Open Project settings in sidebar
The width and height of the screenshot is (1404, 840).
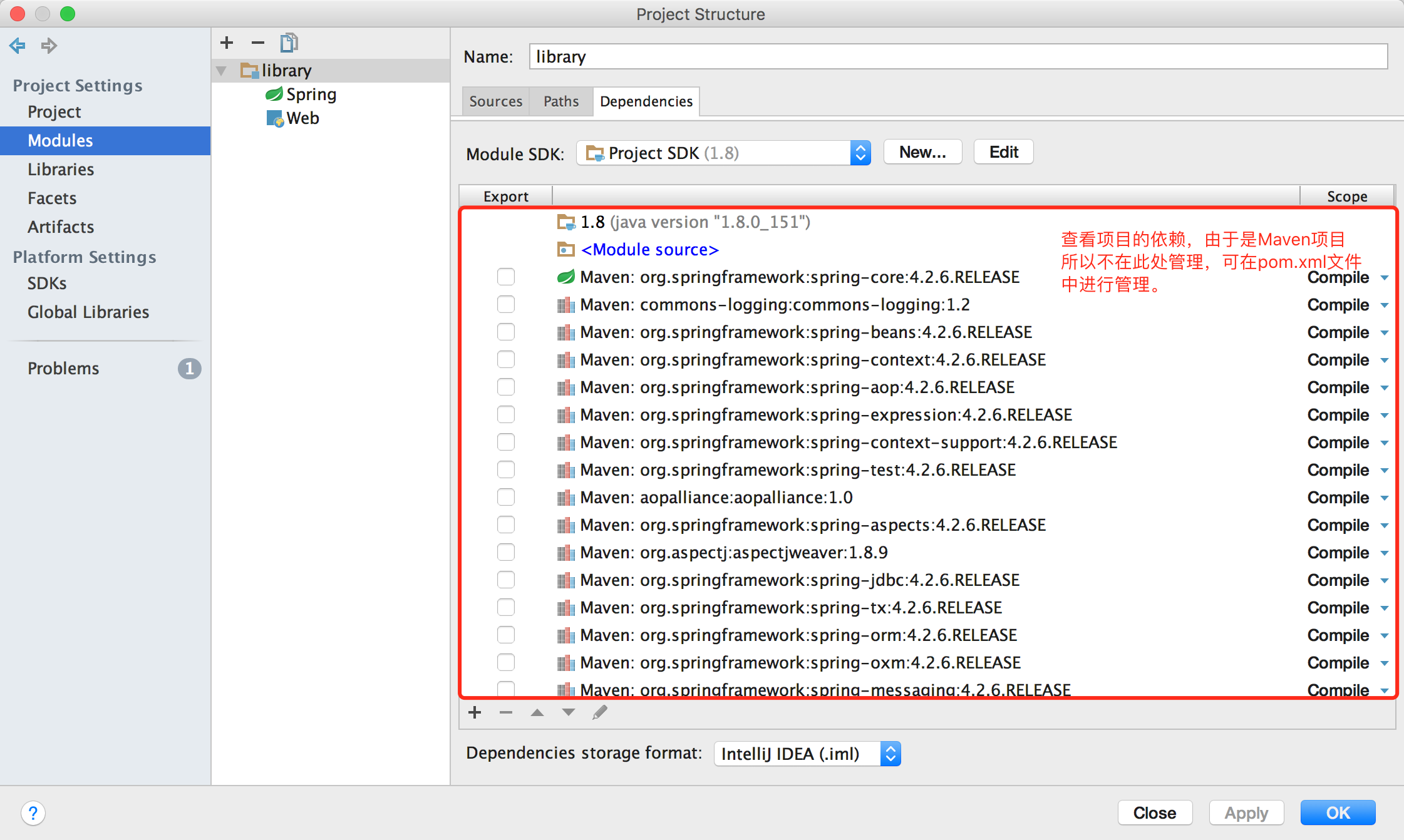[54, 112]
